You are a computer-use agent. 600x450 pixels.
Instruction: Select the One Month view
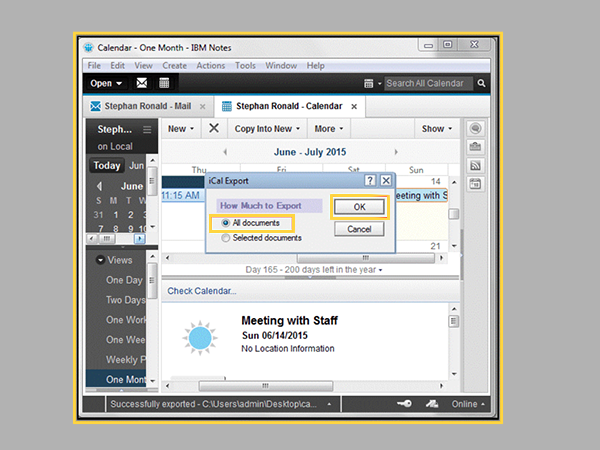[126, 380]
